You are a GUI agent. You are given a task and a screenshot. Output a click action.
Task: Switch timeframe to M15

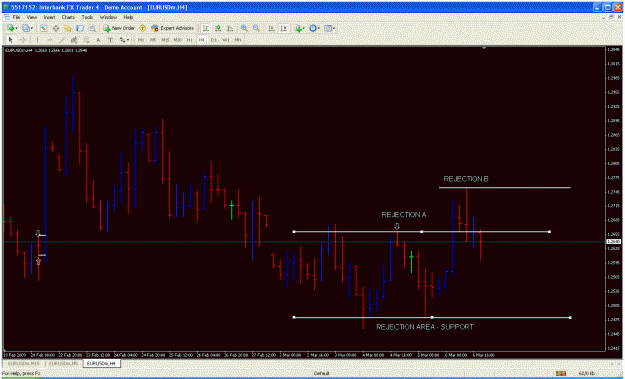pos(165,40)
